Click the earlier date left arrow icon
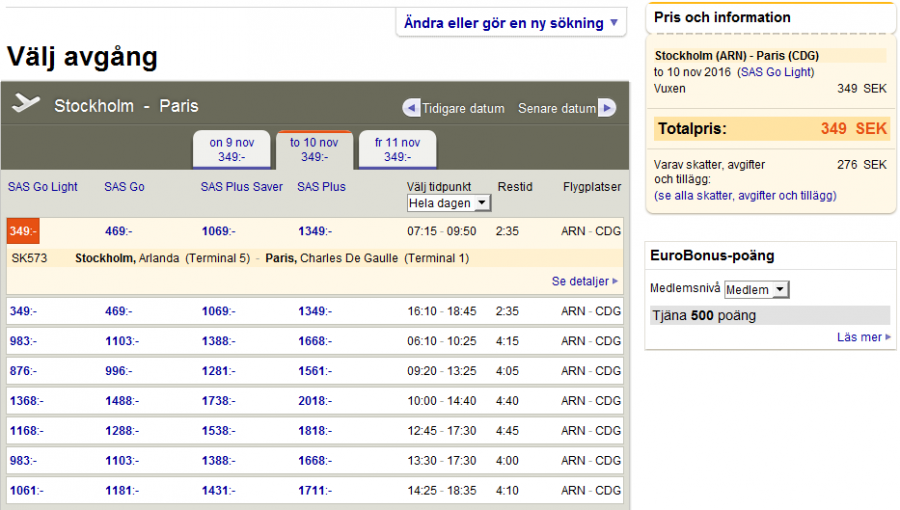900x510 pixels. 411,108
